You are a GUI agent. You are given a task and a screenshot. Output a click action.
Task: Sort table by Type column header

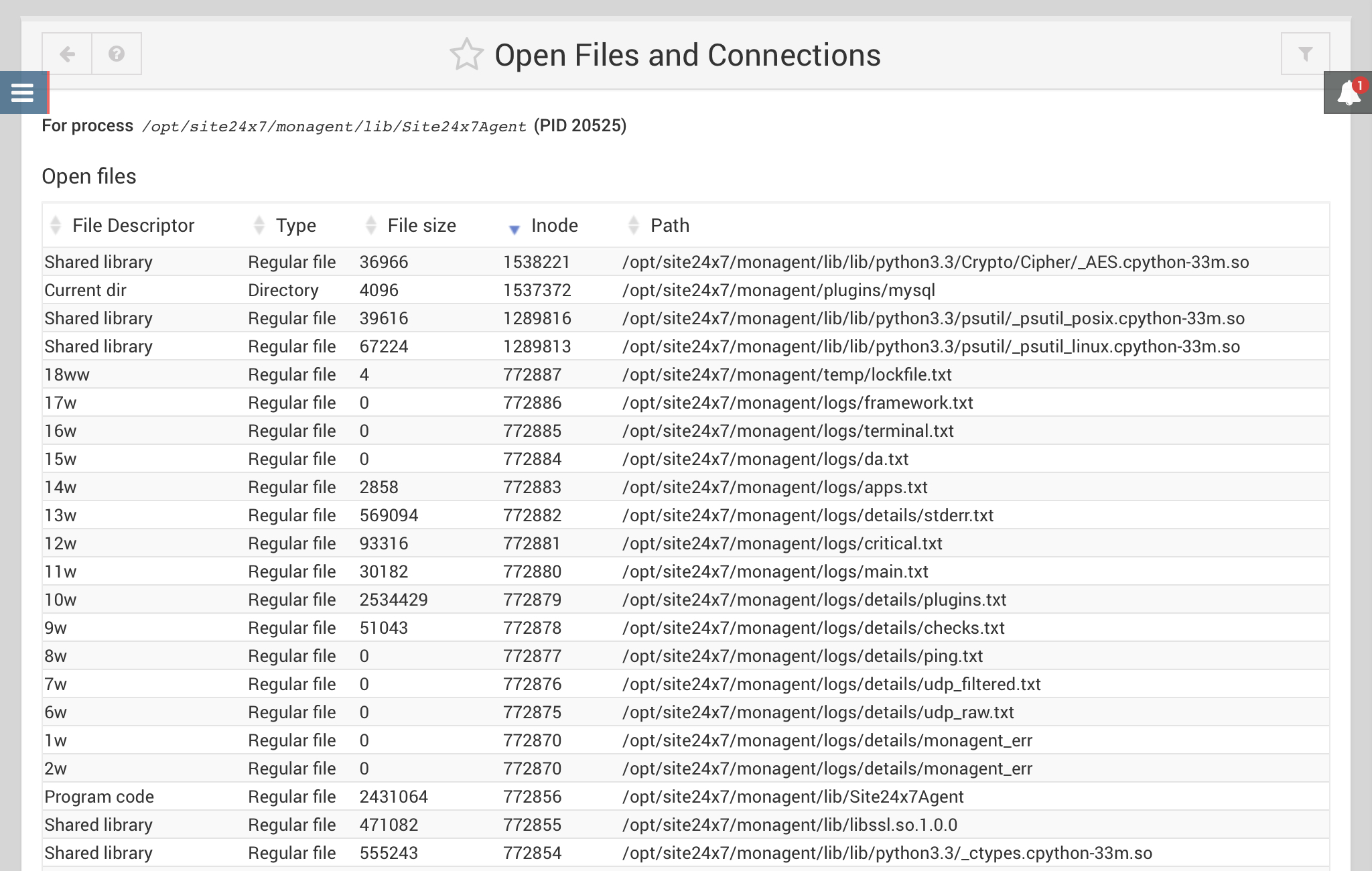(295, 225)
